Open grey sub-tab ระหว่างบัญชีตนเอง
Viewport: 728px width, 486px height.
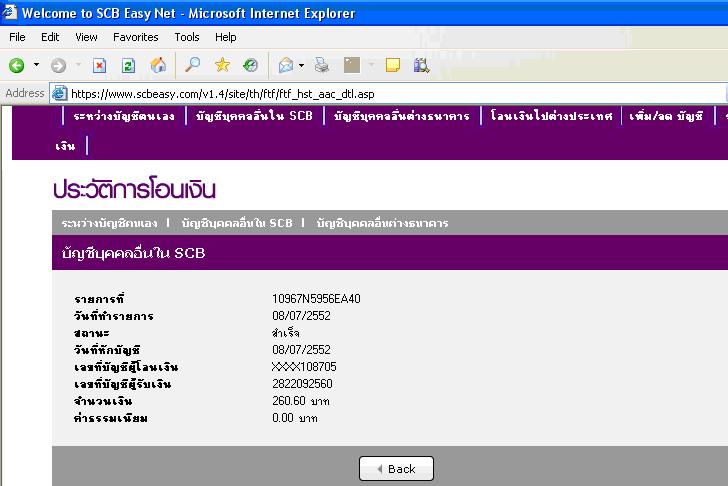(109, 223)
